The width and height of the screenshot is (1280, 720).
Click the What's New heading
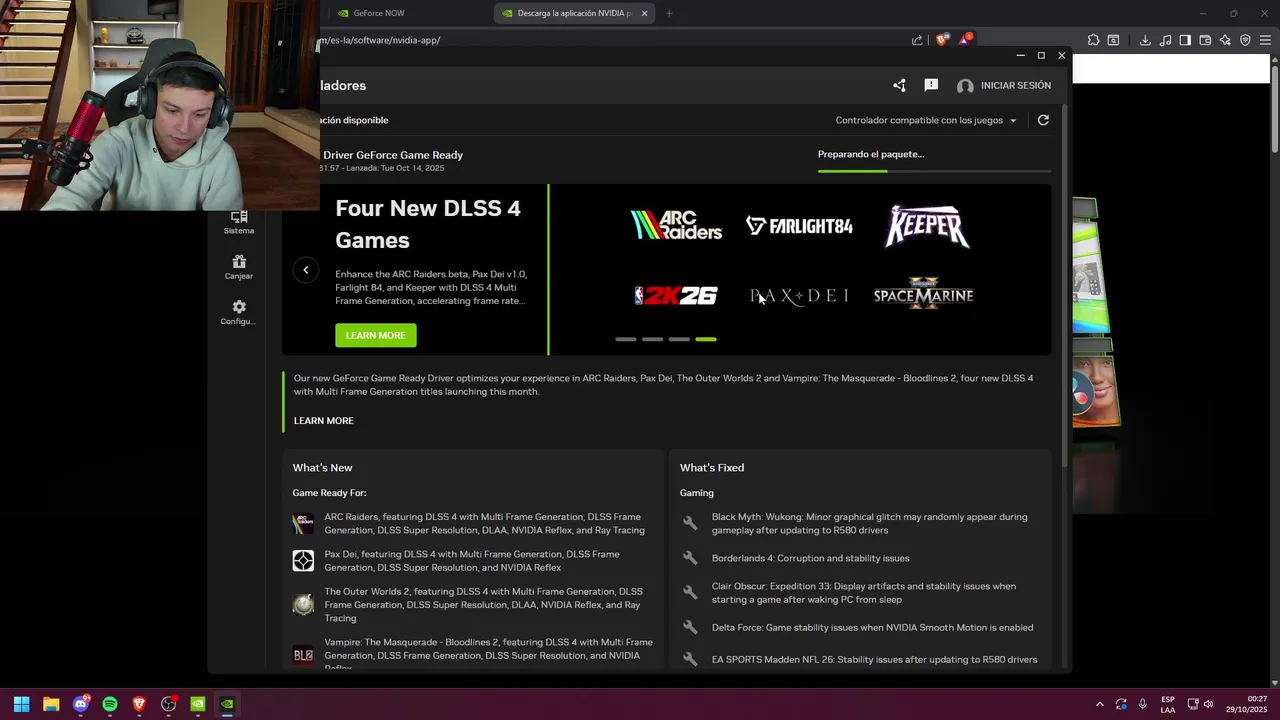[x=322, y=468]
